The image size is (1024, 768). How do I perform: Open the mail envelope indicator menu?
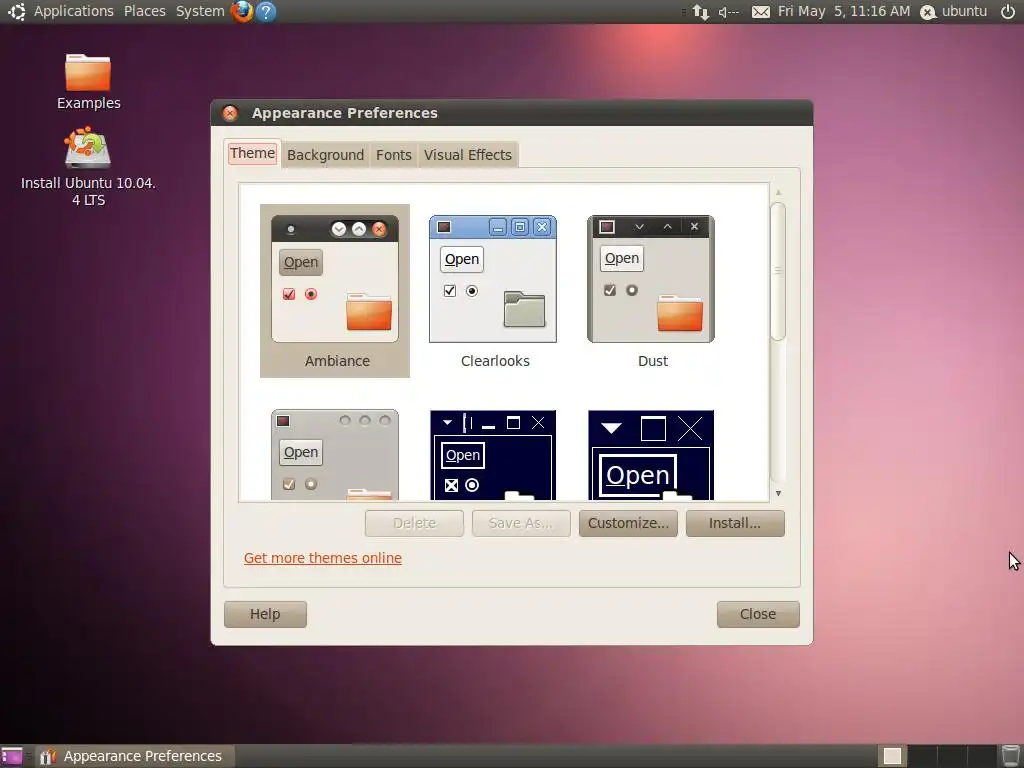click(x=760, y=12)
